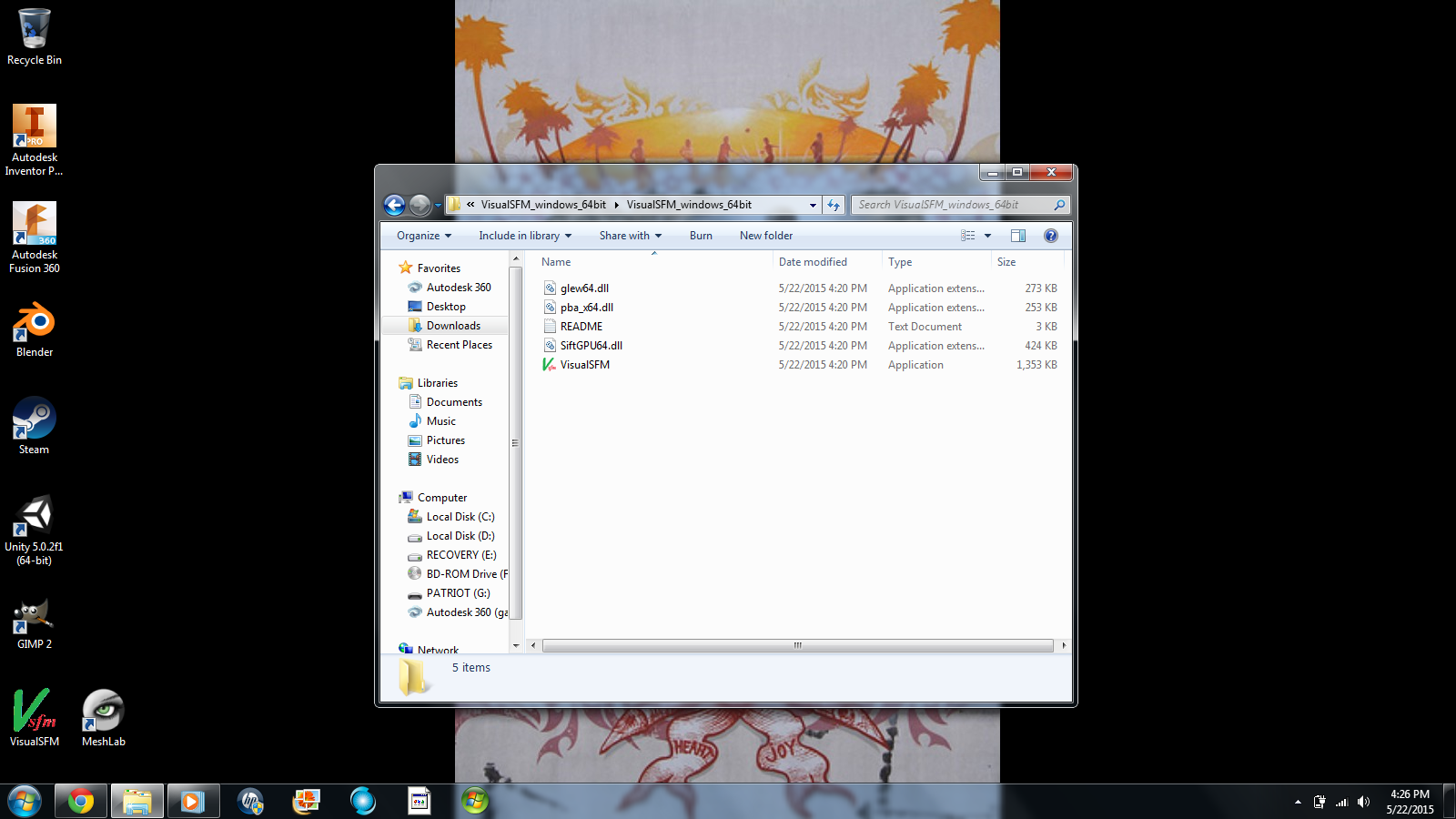1456x819 pixels.
Task: Open Explorer Help question mark icon
Action: (x=1051, y=236)
